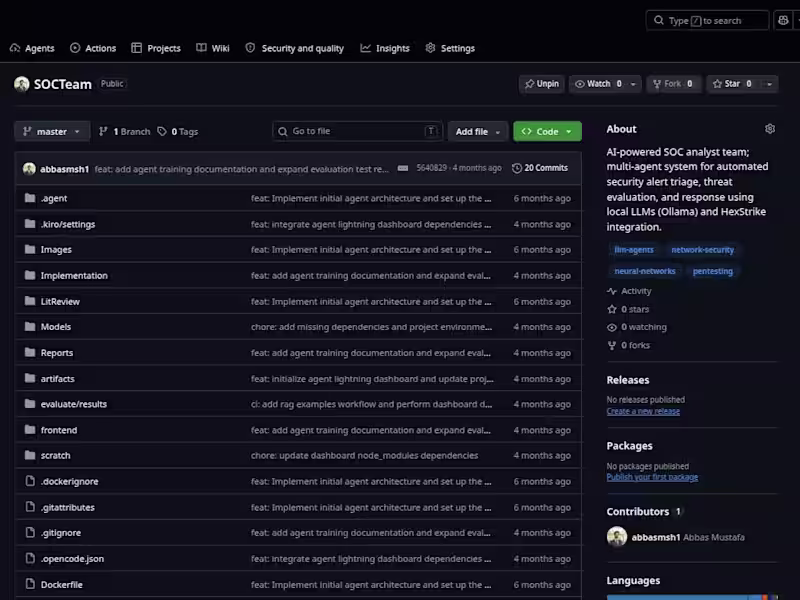Open the Wiki tab
The width and height of the screenshot is (800, 600).
213,48
